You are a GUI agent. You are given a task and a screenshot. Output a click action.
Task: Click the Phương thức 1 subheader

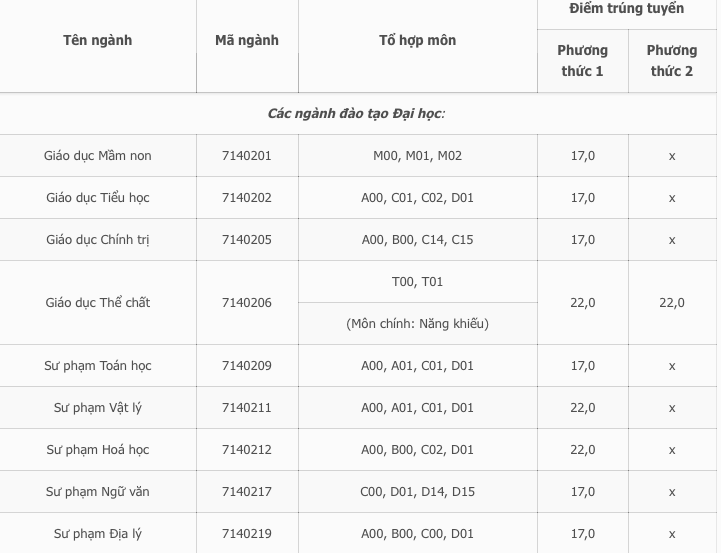pos(582,60)
